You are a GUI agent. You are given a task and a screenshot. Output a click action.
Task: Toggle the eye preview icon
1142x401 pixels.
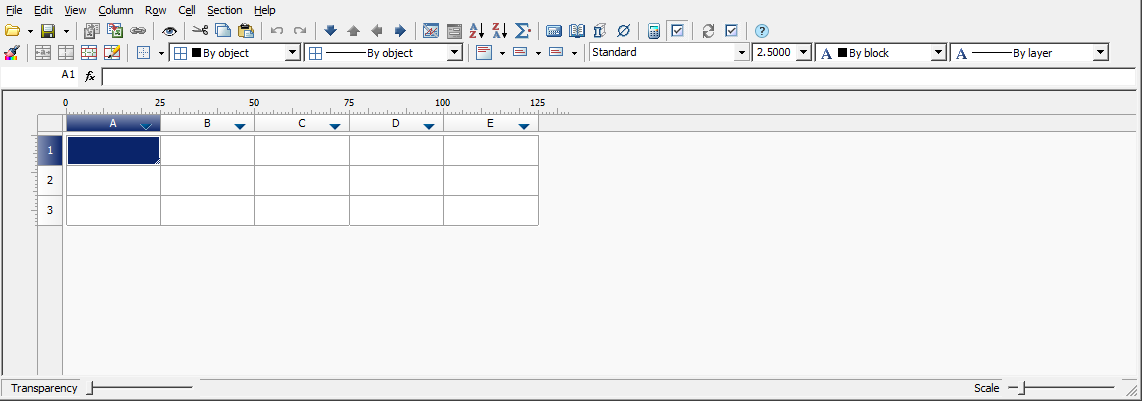coord(170,31)
